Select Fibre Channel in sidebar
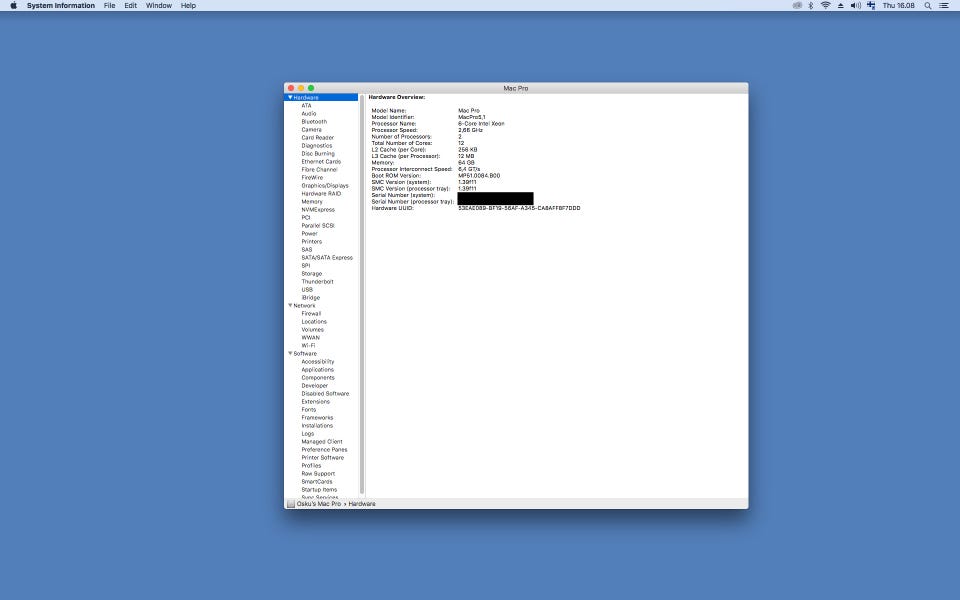 [x=319, y=170]
